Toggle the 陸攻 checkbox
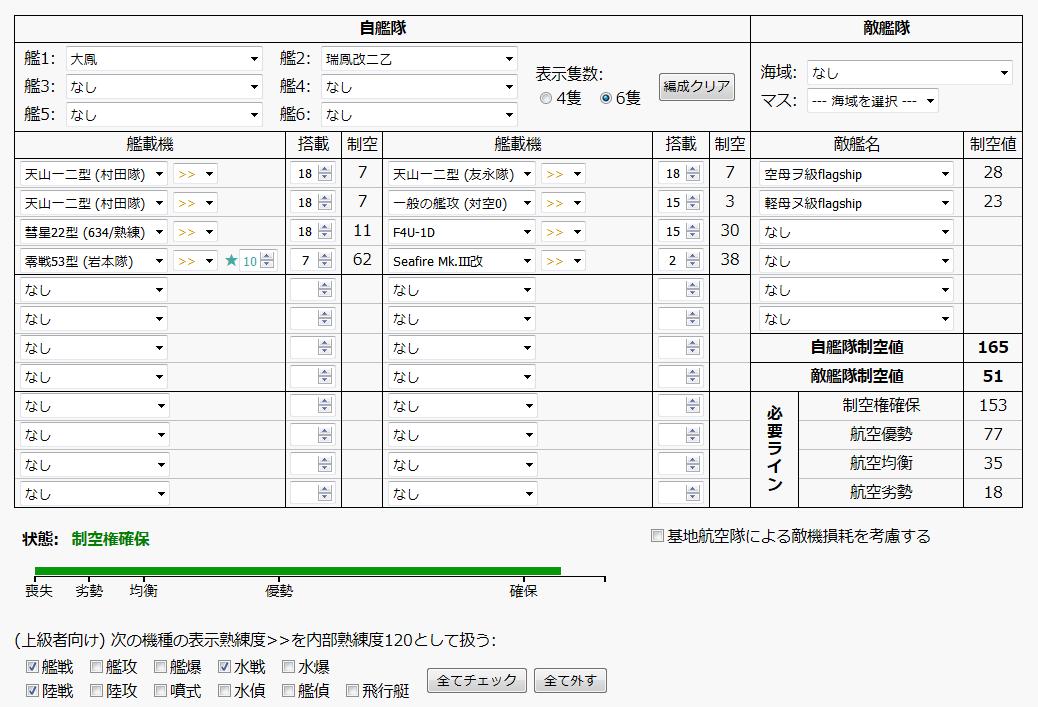The width and height of the screenshot is (1038, 707). click(x=96, y=691)
